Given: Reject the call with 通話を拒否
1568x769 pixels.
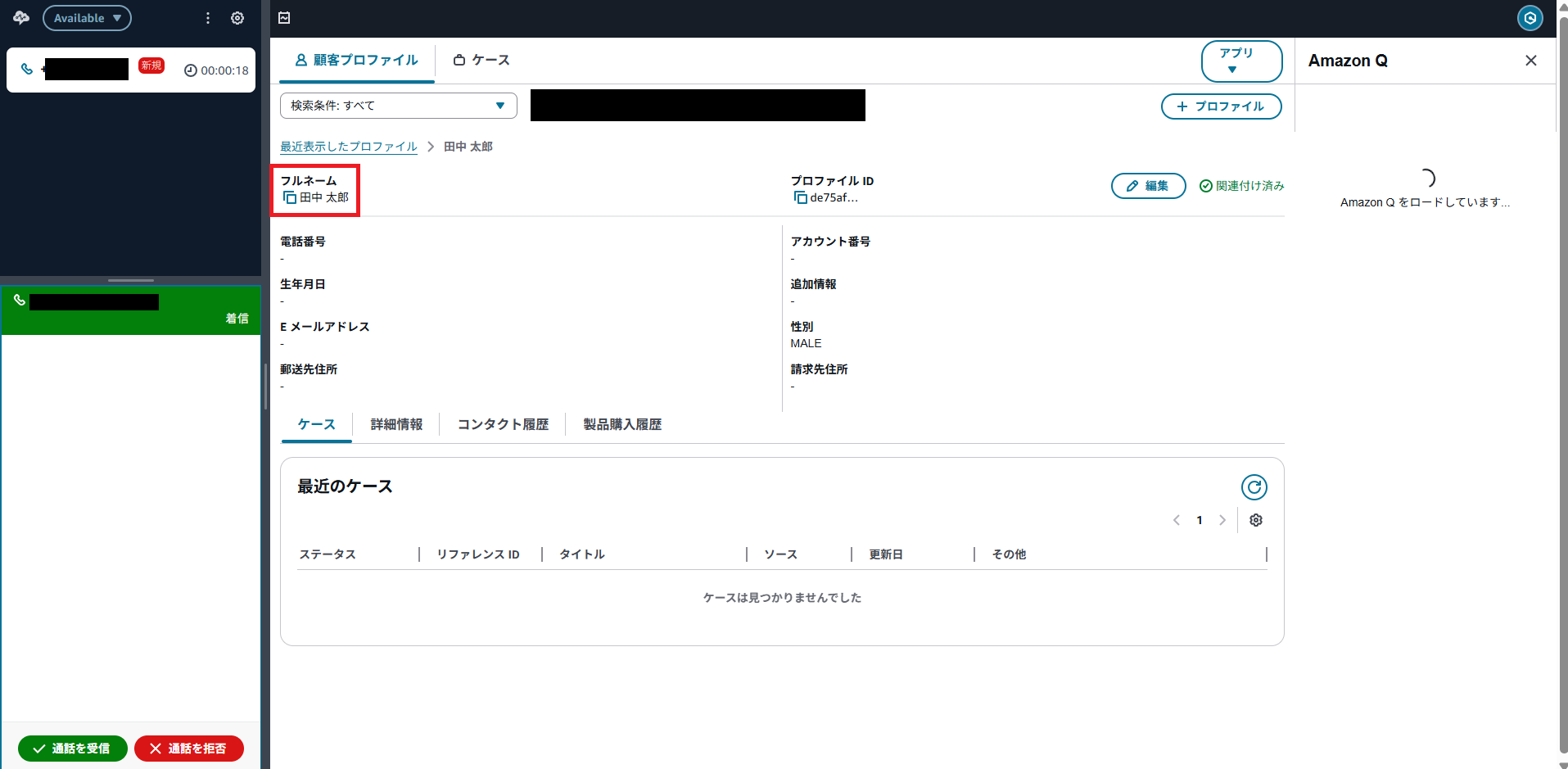Looking at the screenshot, I should click(188, 748).
